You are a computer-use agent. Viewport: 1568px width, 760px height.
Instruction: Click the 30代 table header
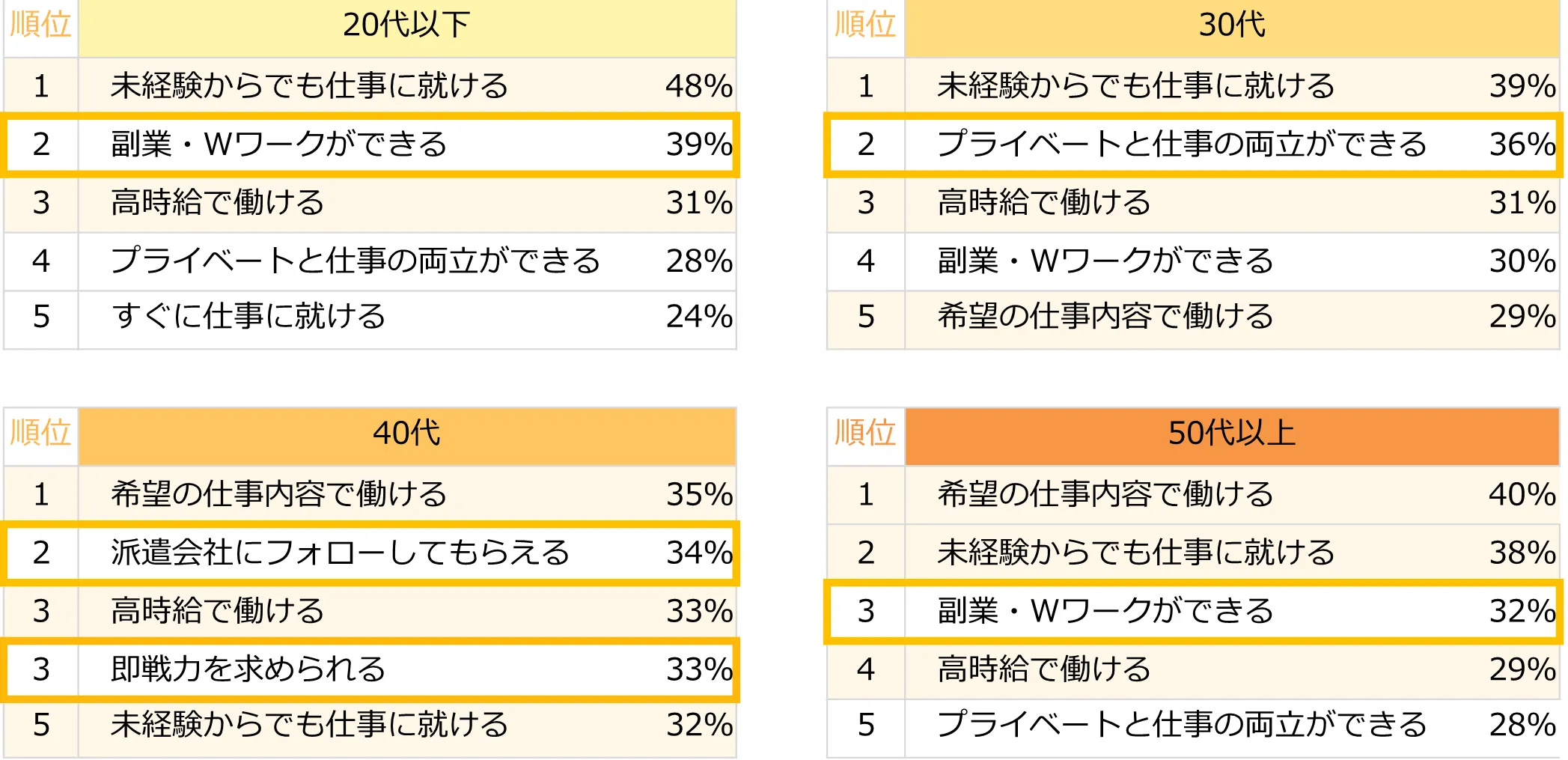pos(1232,25)
